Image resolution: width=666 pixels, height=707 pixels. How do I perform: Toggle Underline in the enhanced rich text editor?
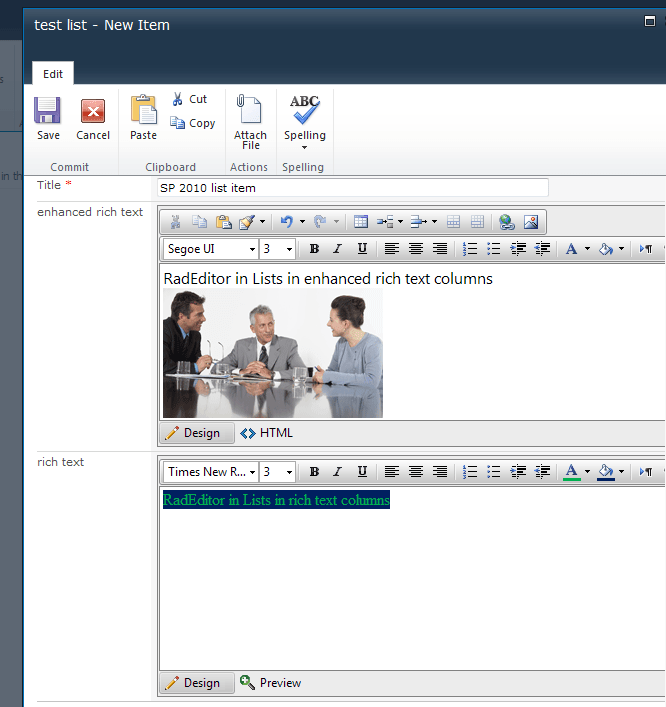tap(362, 249)
